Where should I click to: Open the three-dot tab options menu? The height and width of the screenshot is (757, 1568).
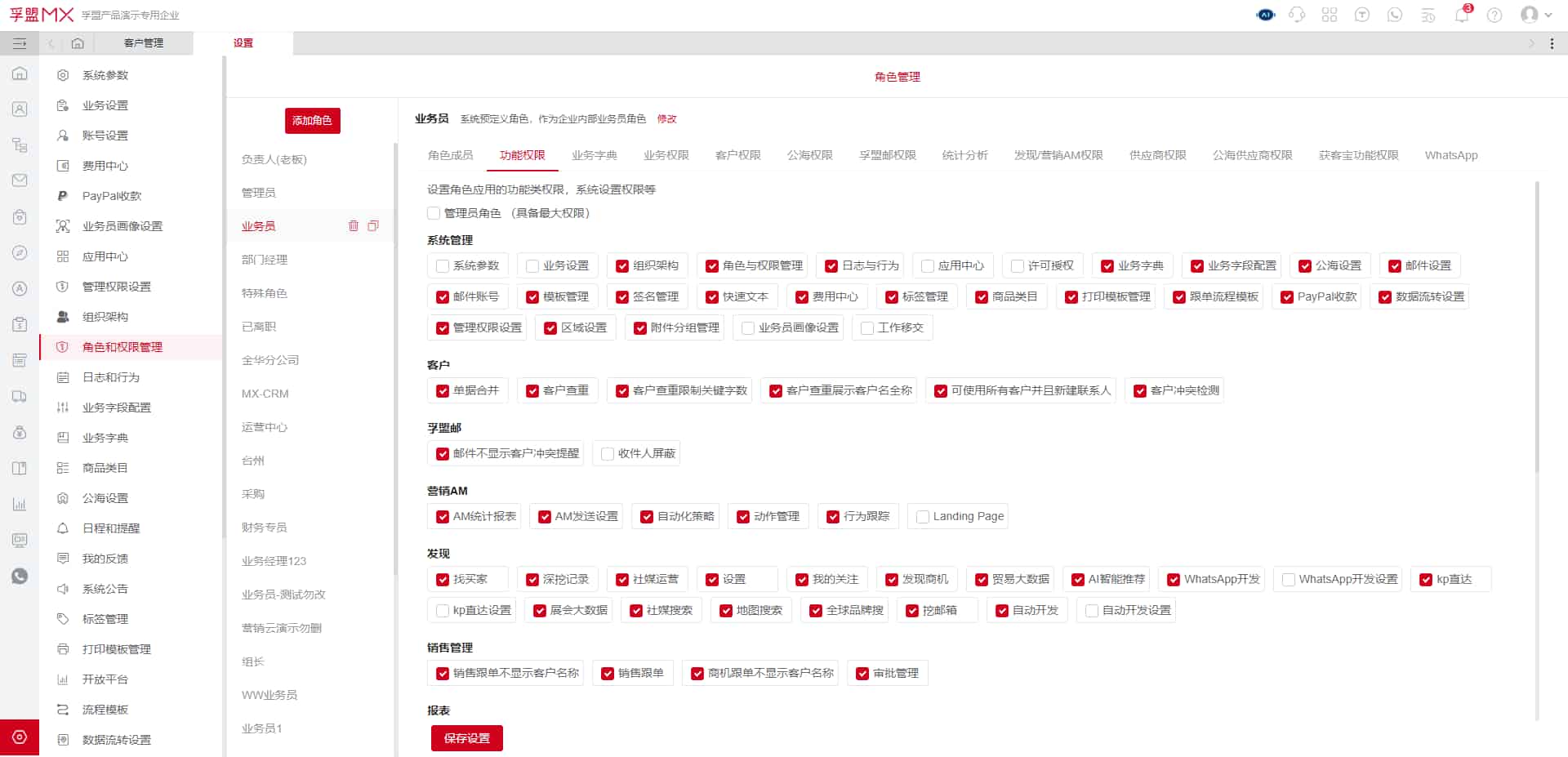coord(1552,44)
